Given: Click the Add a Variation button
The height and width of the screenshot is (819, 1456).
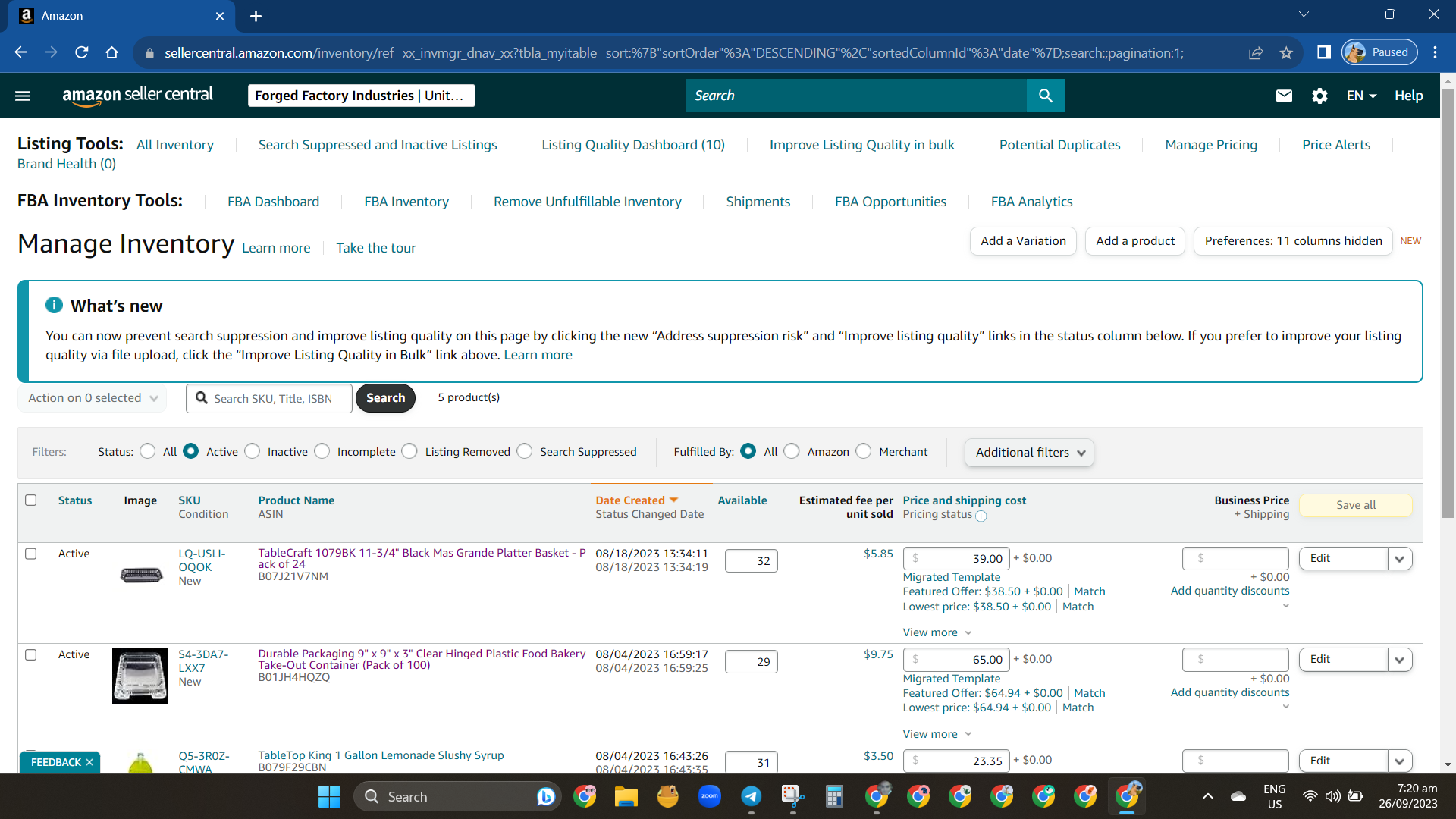Looking at the screenshot, I should tap(1023, 241).
